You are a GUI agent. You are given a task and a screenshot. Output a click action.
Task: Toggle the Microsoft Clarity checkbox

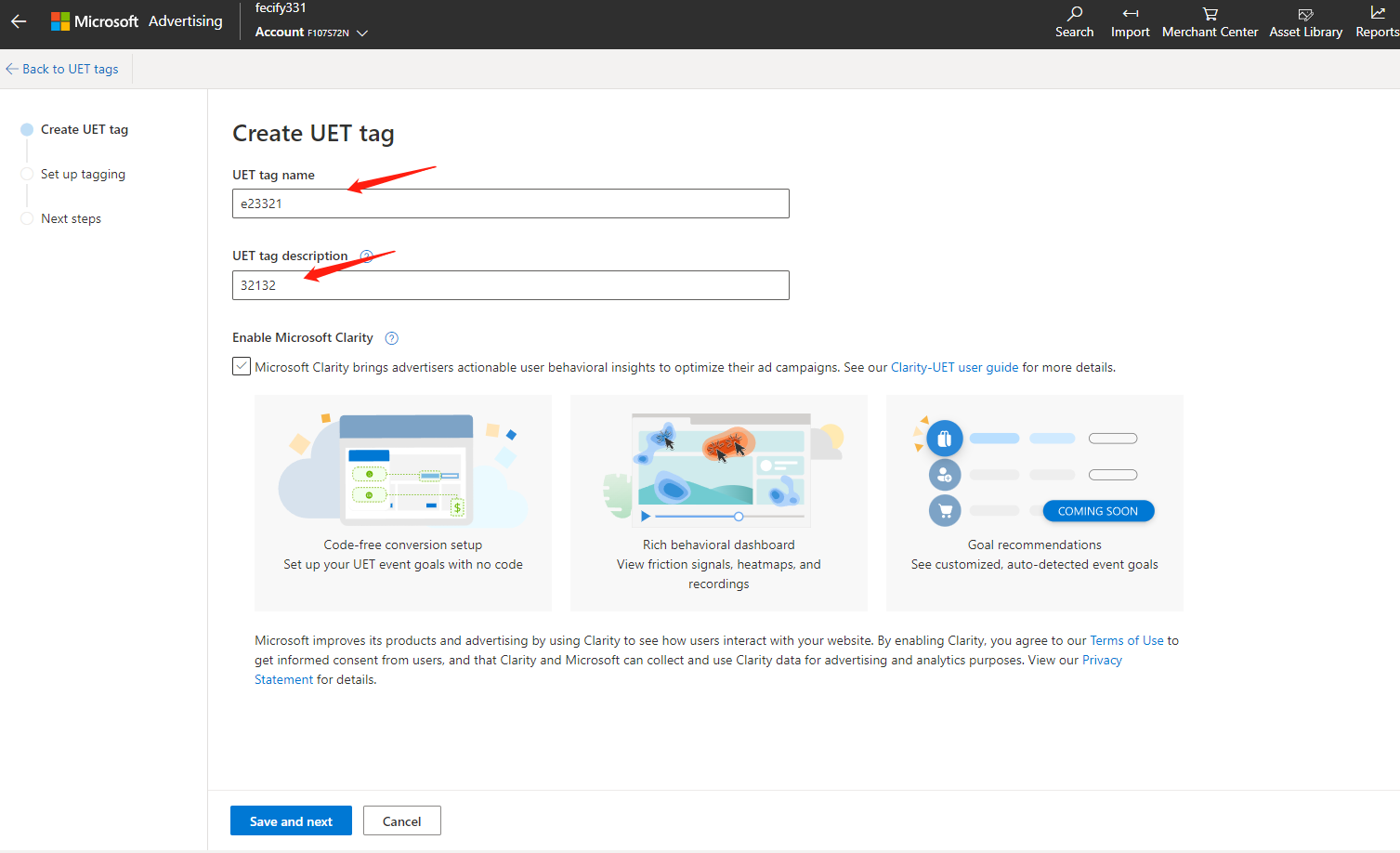(x=242, y=366)
